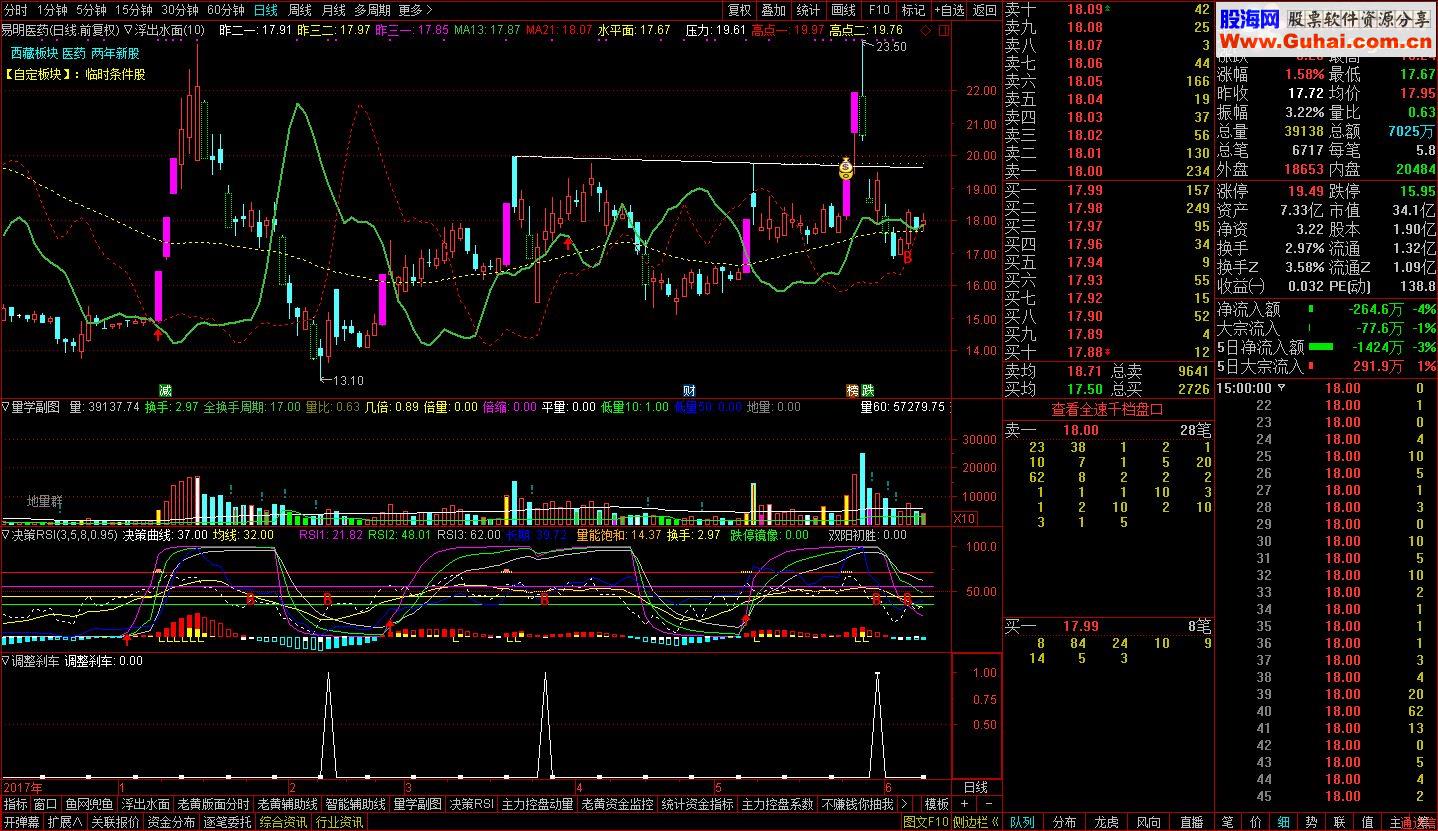Screen dimensions: 1438x831
Task: Add stock via +自选 button
Action: [x=949, y=10]
